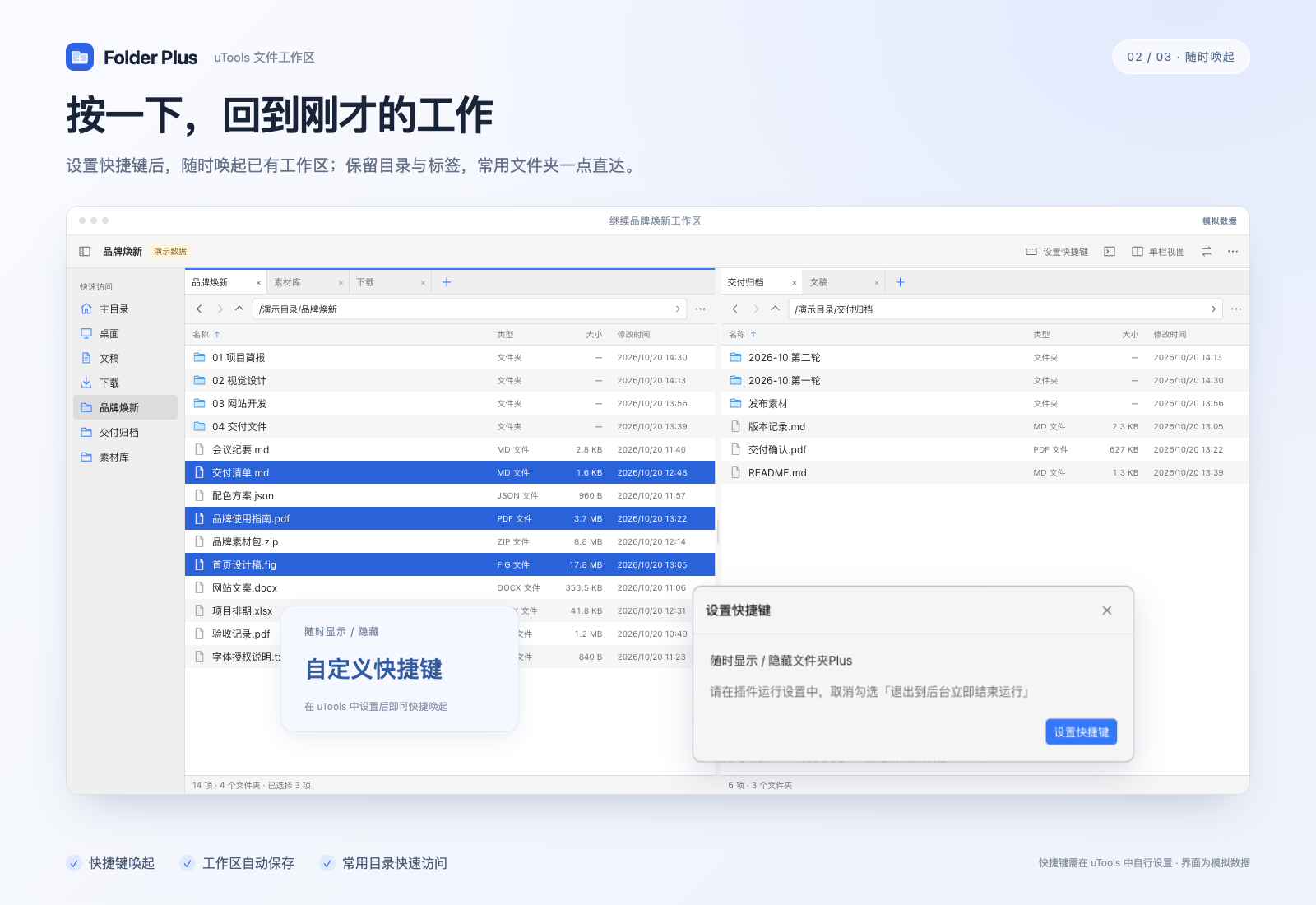Go back in the left pane
This screenshot has width=1316, height=905.
pos(199,309)
